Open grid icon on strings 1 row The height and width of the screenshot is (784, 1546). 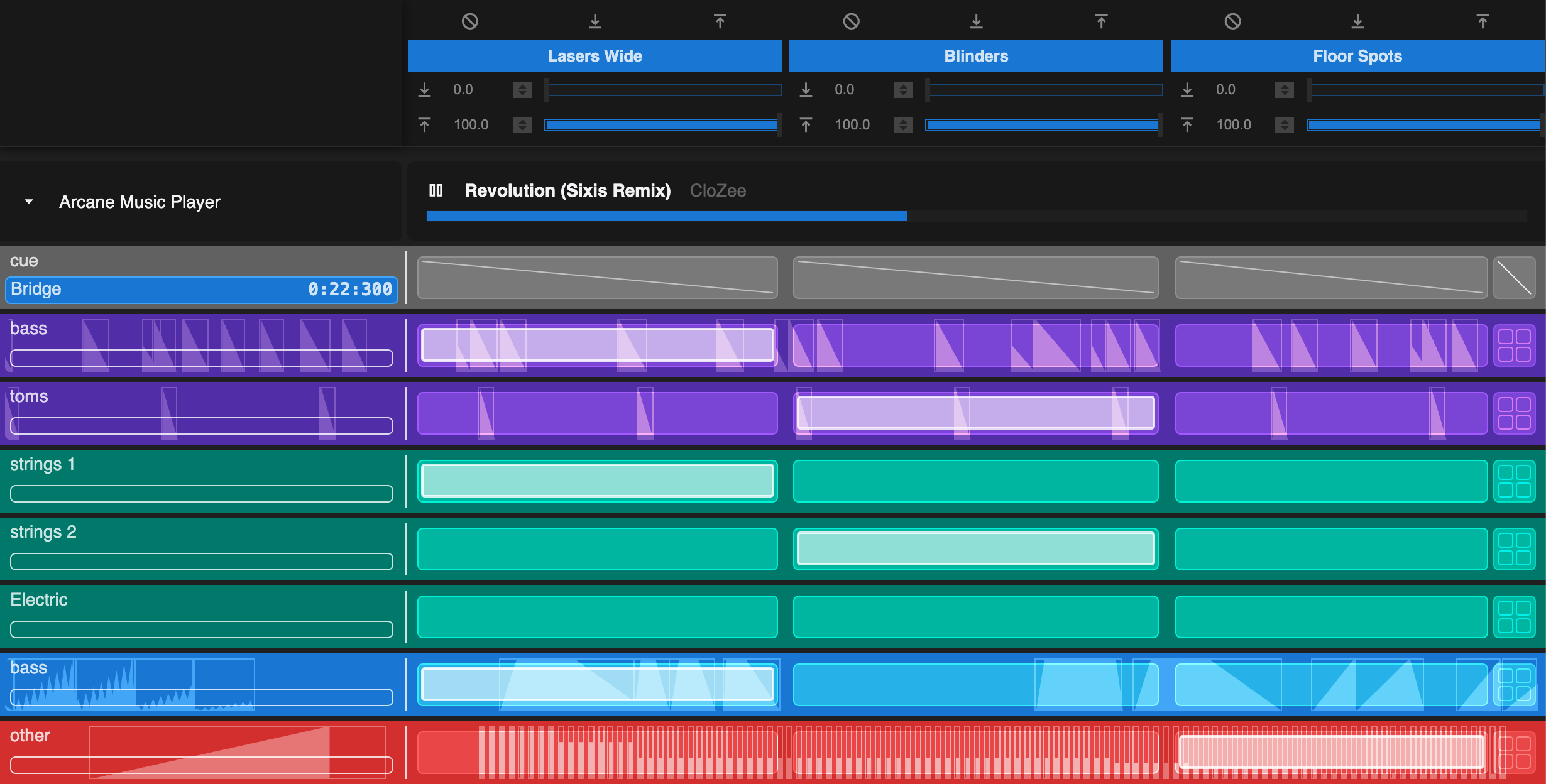1515,481
